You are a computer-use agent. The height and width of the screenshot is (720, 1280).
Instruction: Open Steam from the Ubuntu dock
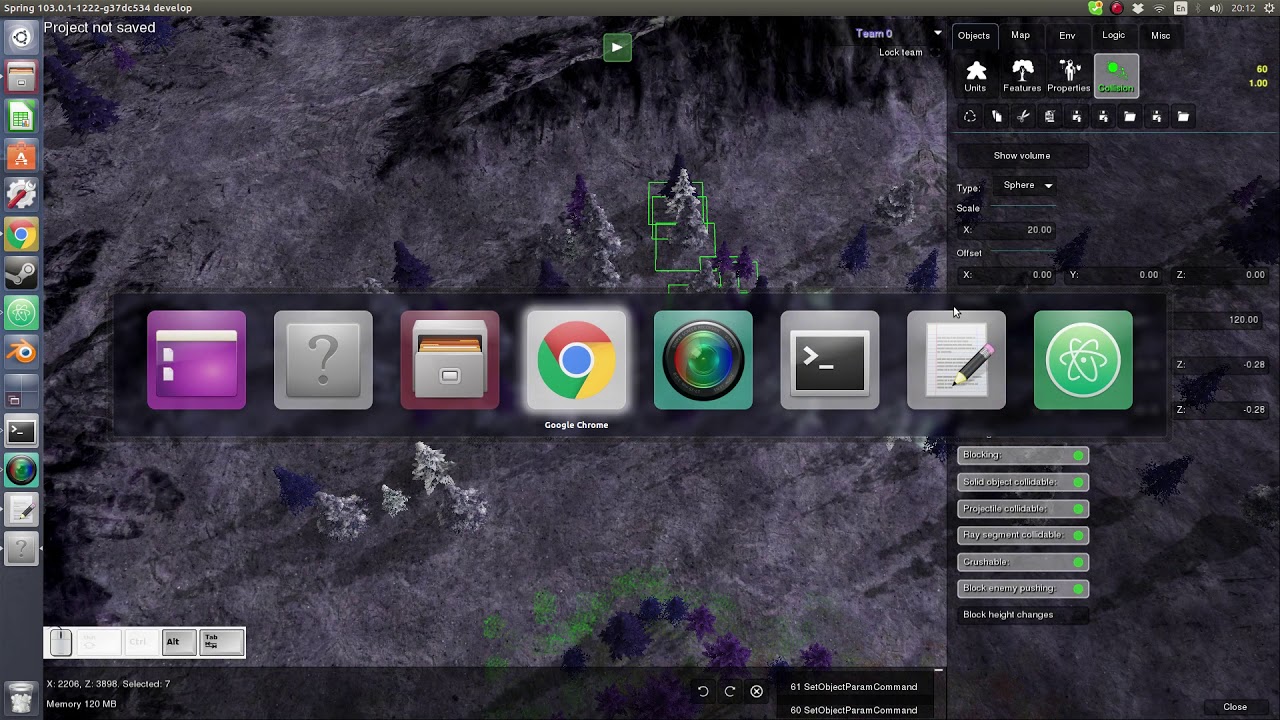pos(21,273)
